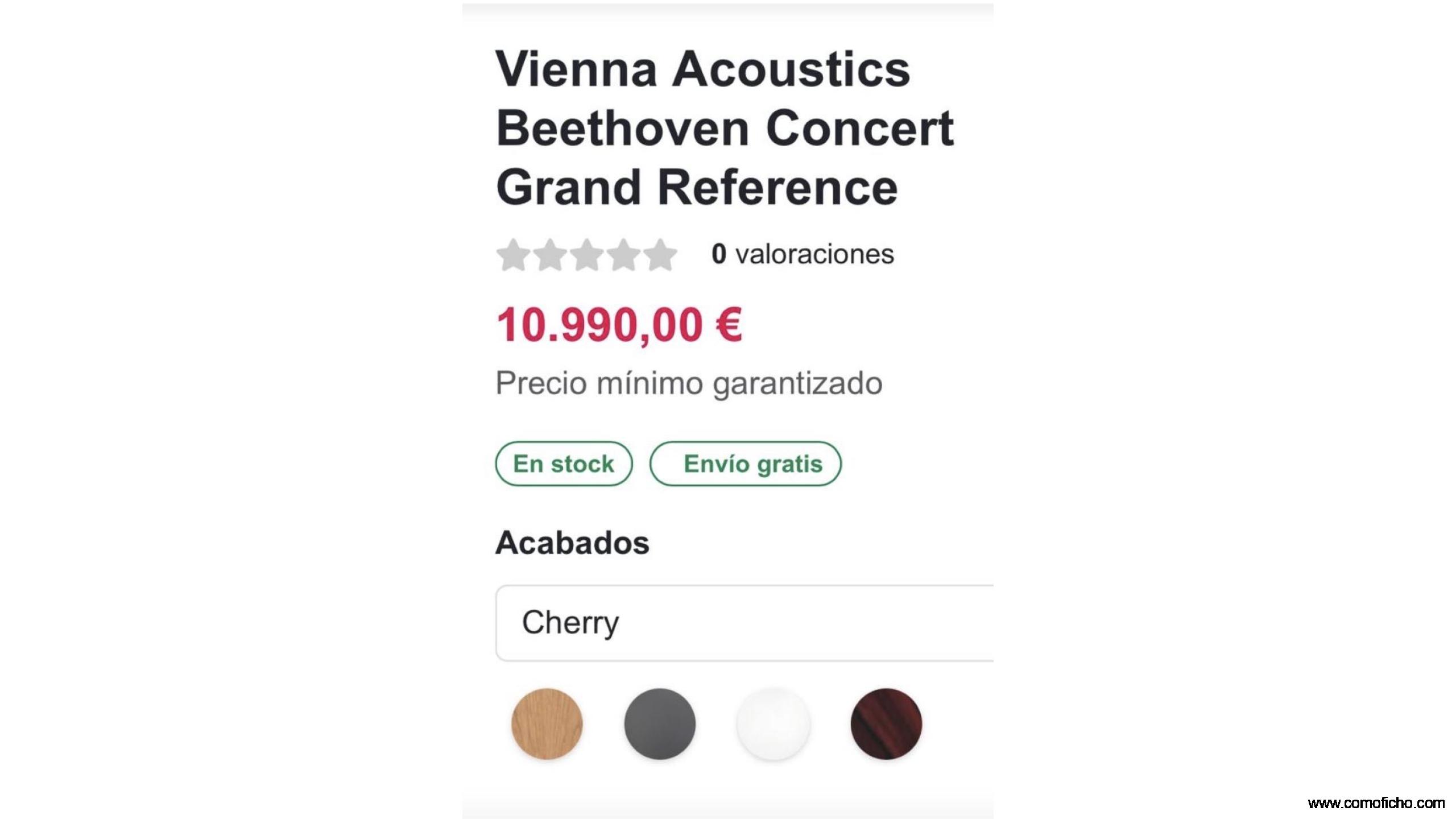Pick the white finish swatch

(x=773, y=723)
